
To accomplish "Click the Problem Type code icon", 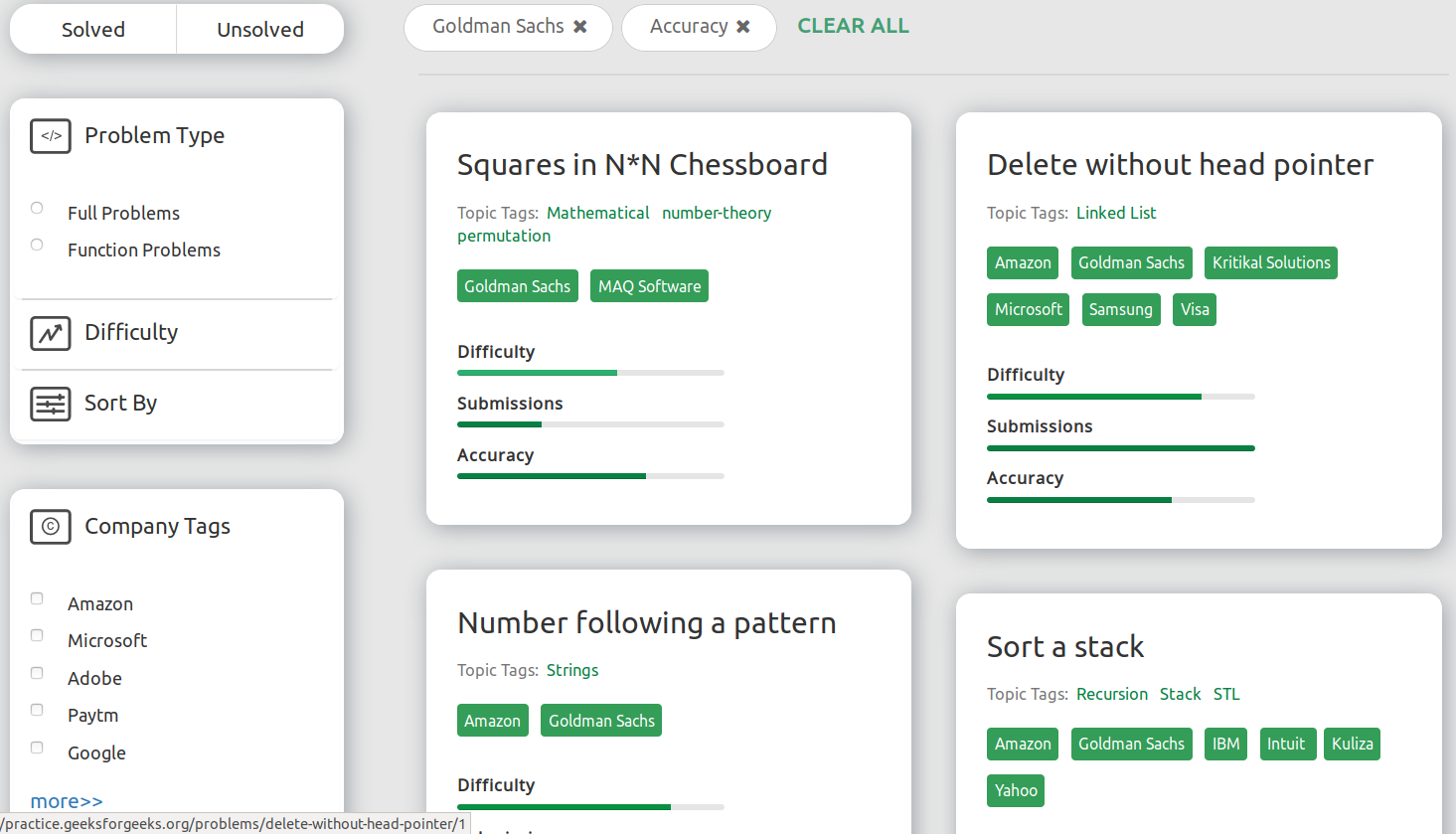I will coord(51,136).
